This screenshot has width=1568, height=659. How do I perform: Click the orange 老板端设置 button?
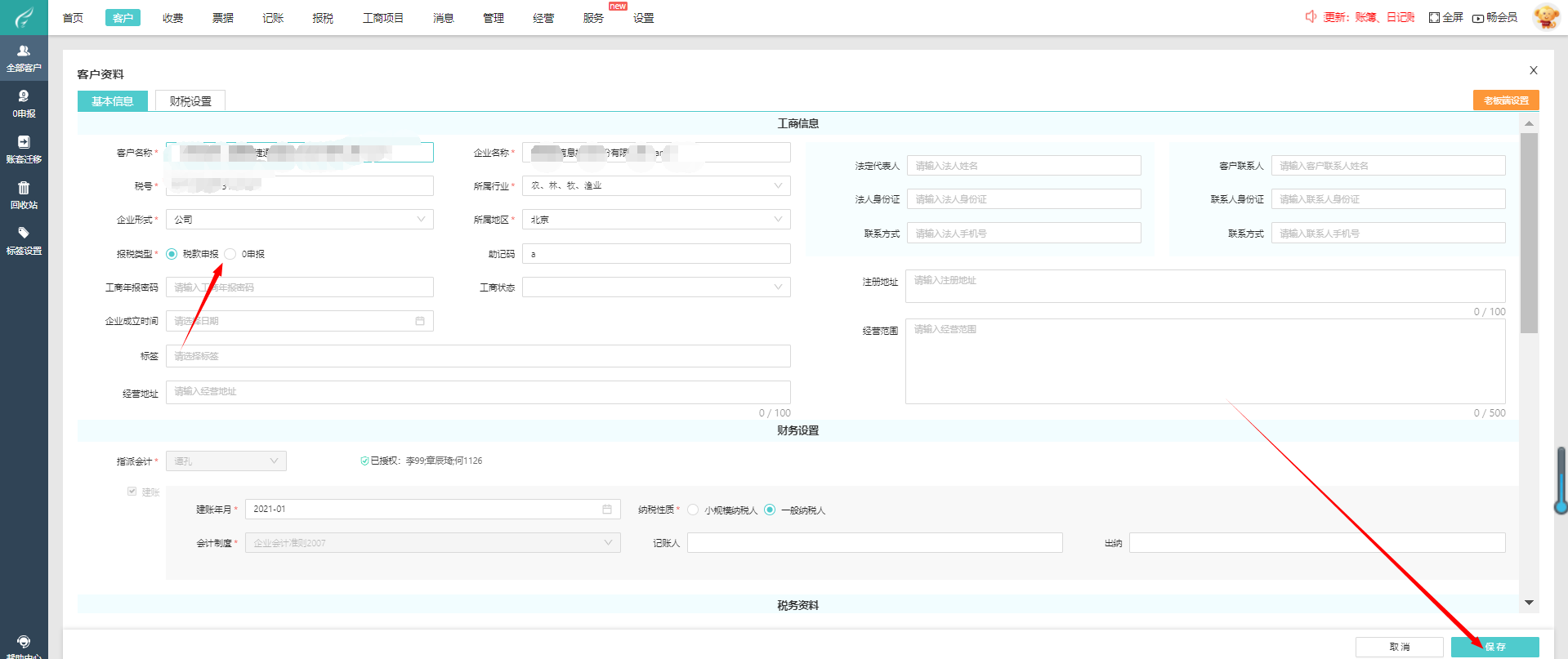(x=1505, y=100)
